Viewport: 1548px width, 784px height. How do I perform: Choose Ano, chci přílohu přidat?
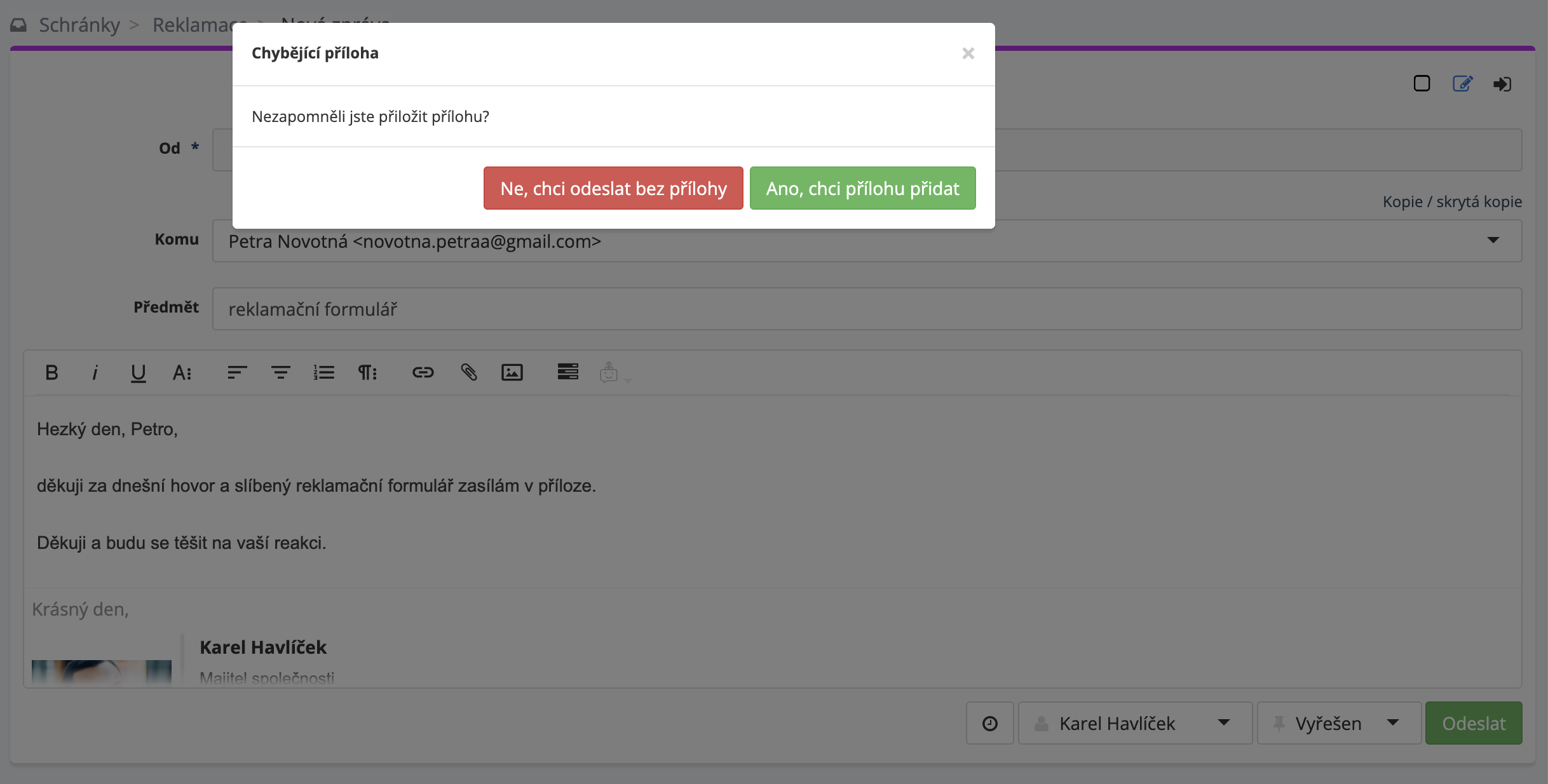(862, 188)
